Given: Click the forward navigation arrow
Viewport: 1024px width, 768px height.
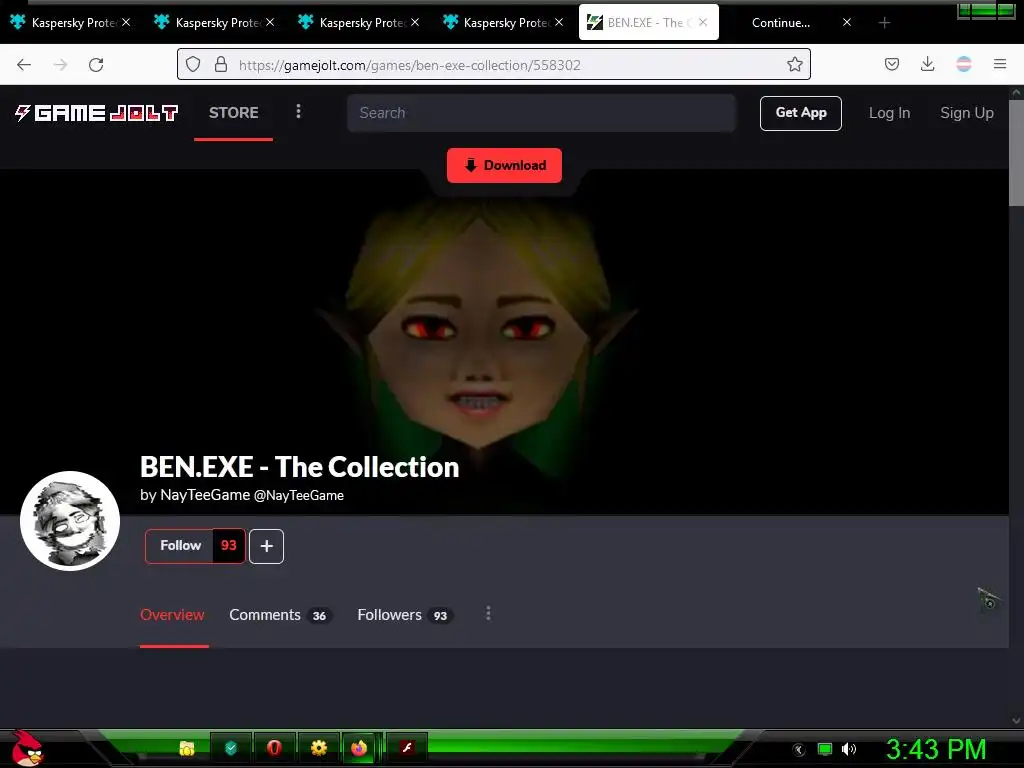Looking at the screenshot, I should click(x=60, y=65).
